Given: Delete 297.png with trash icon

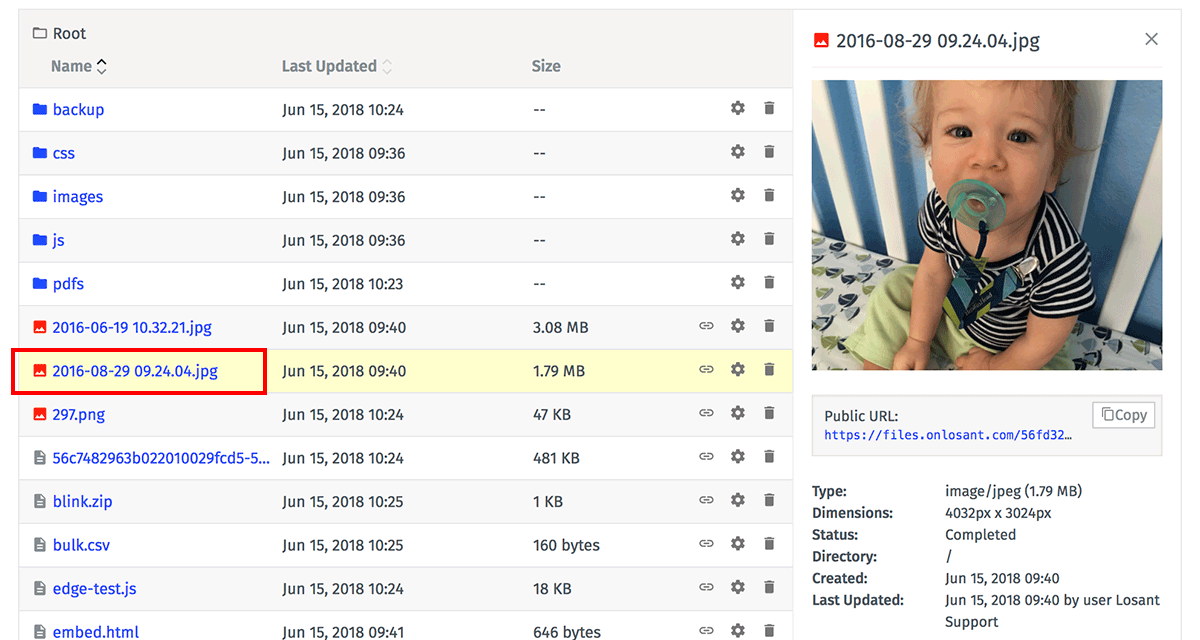Looking at the screenshot, I should point(769,413).
